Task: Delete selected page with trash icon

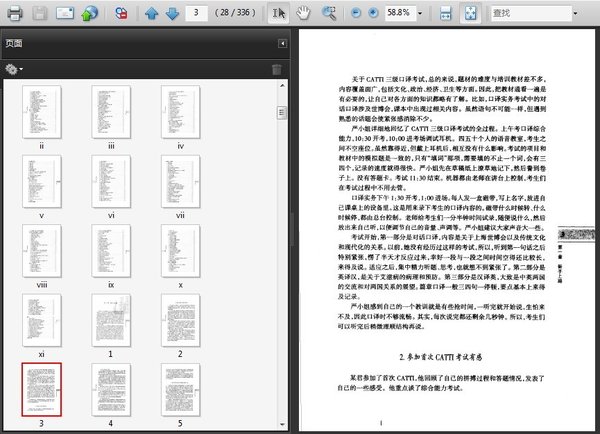Action: tap(277, 69)
